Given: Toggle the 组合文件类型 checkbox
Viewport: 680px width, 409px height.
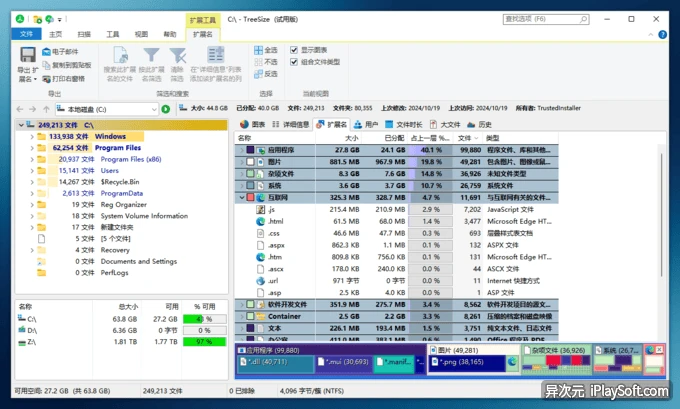Looking at the screenshot, I should coord(294,62).
